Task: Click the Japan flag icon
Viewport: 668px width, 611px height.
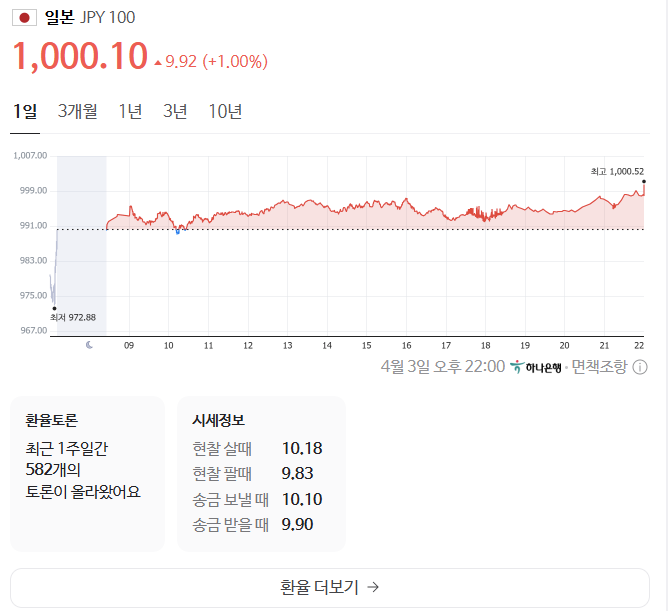Action: (24, 17)
